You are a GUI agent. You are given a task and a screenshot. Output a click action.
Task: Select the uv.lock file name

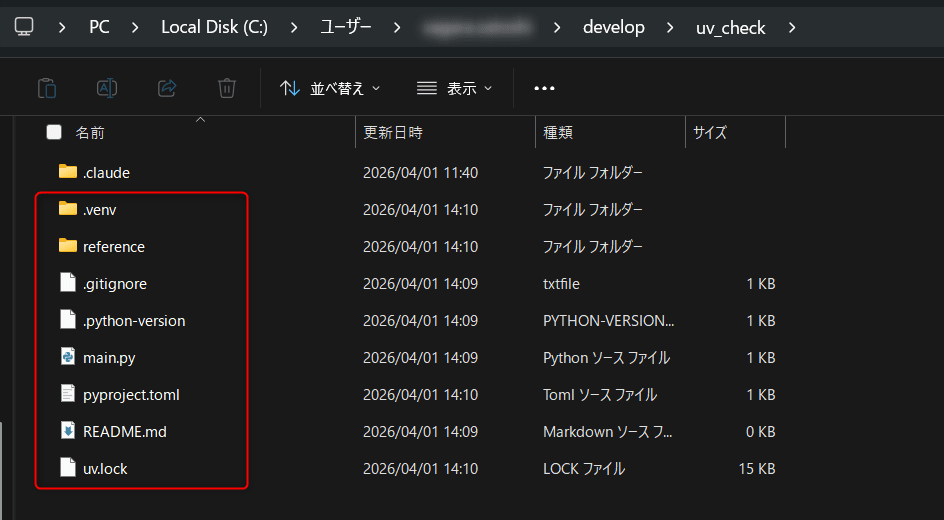click(105, 469)
